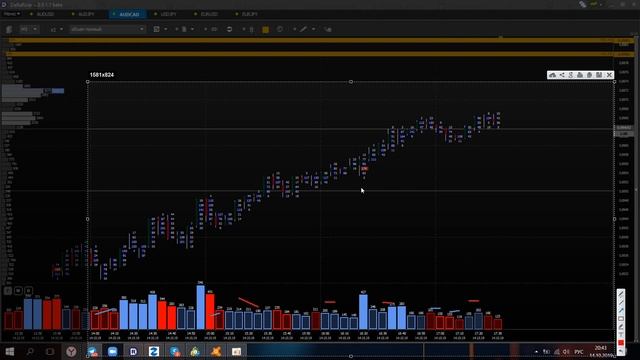The width and height of the screenshot is (640, 360).
Task: Select the rectangle annotation tool
Action: [621, 318]
